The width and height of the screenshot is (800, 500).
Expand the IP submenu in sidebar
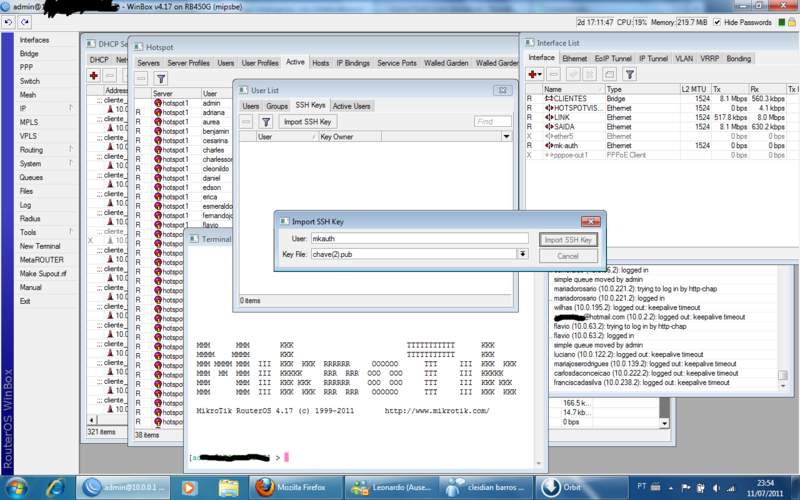coord(71,108)
